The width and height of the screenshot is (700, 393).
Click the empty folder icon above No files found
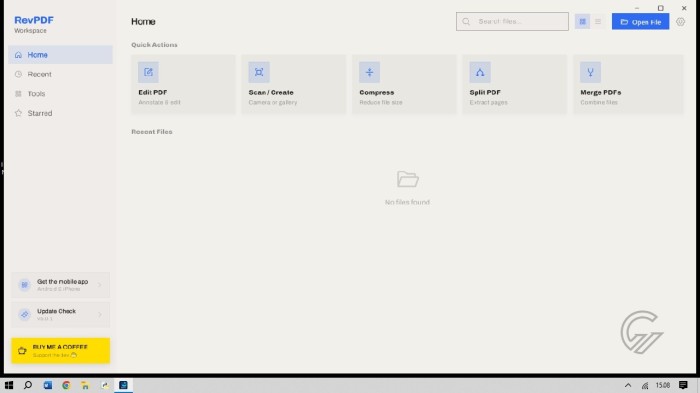(408, 179)
